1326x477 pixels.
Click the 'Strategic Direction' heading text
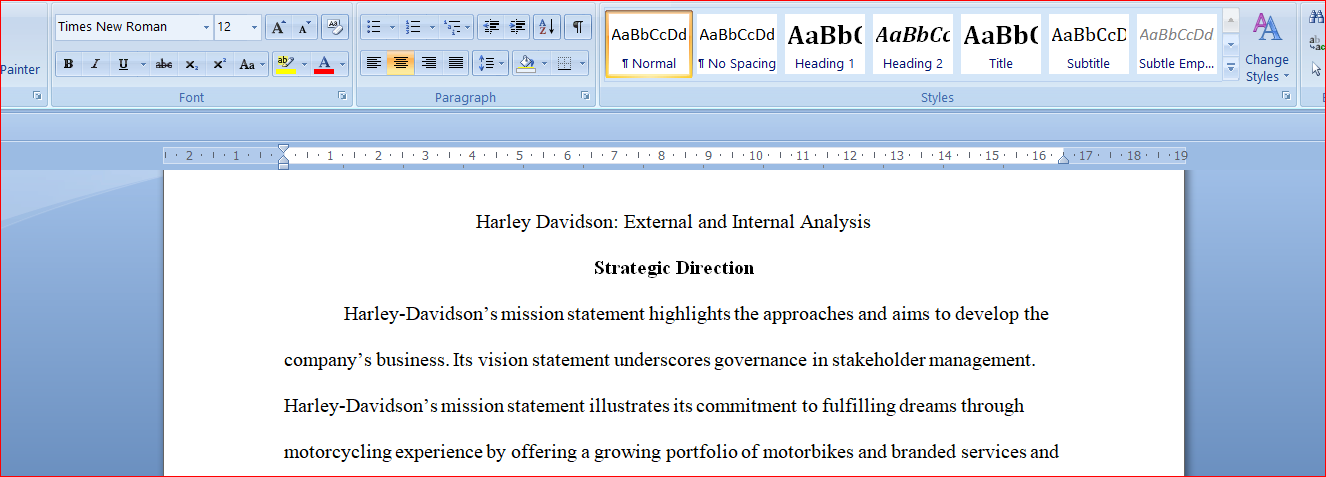(674, 268)
